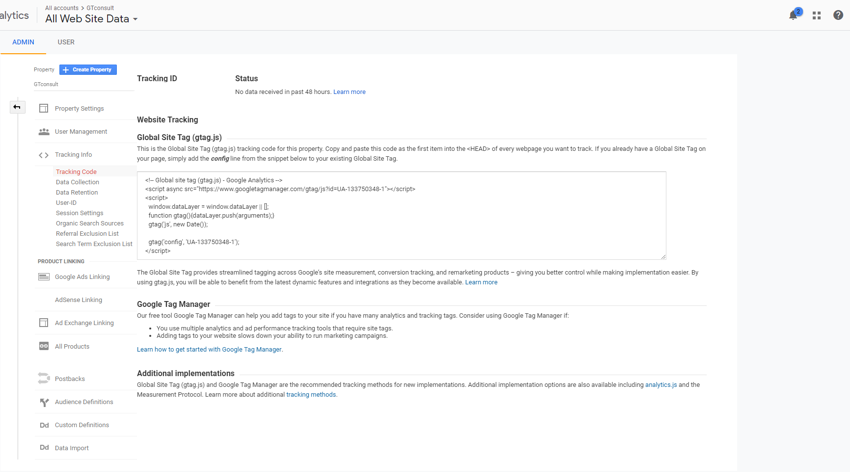
Task: Open Property Settings in the sidebar
Action: tap(79, 108)
